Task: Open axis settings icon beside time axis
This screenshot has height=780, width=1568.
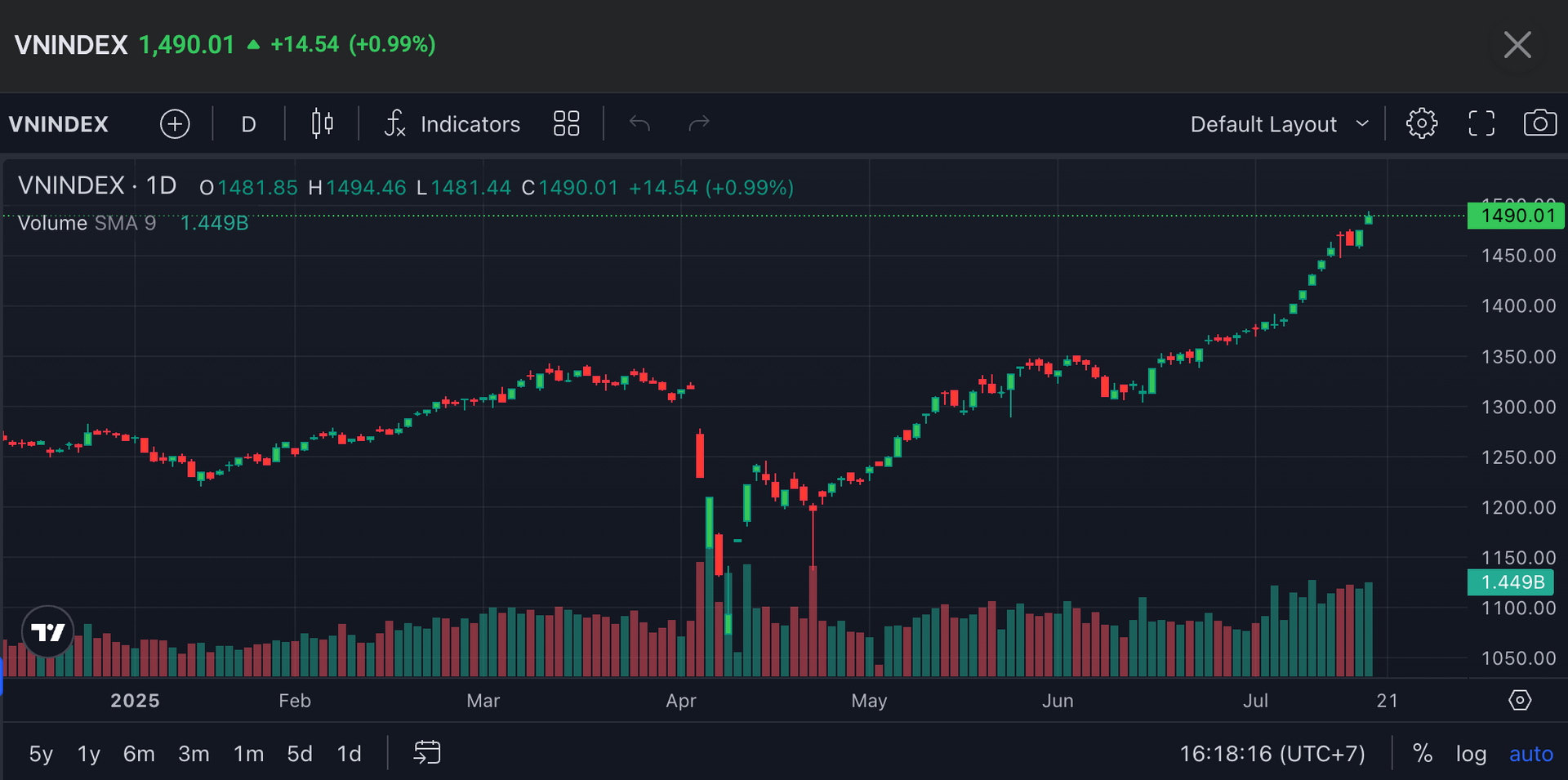Action: click(x=1520, y=700)
